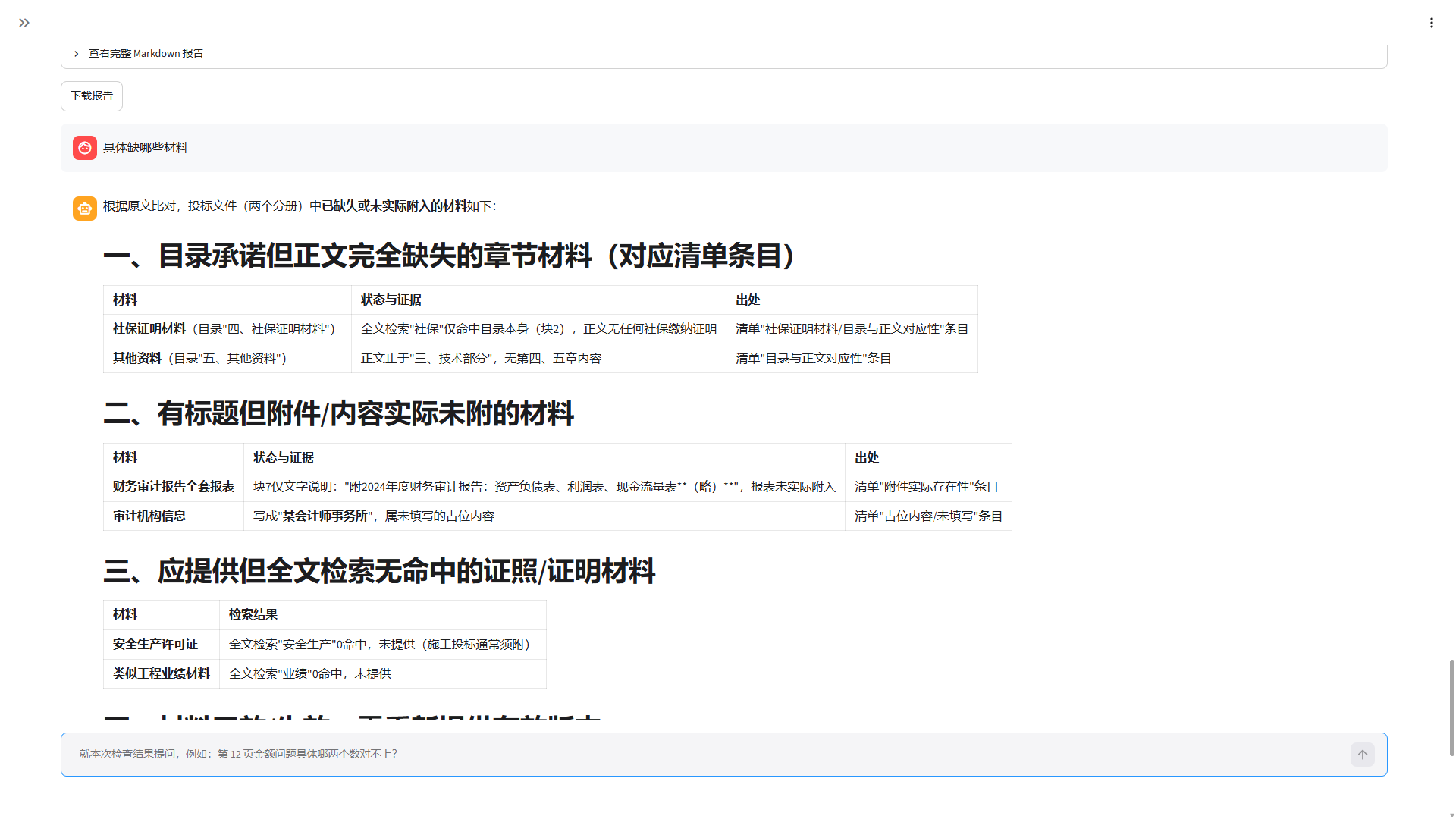This screenshot has width=1456, height=819.
Task: Click the 安全生产许可证 cell
Action: point(162,645)
